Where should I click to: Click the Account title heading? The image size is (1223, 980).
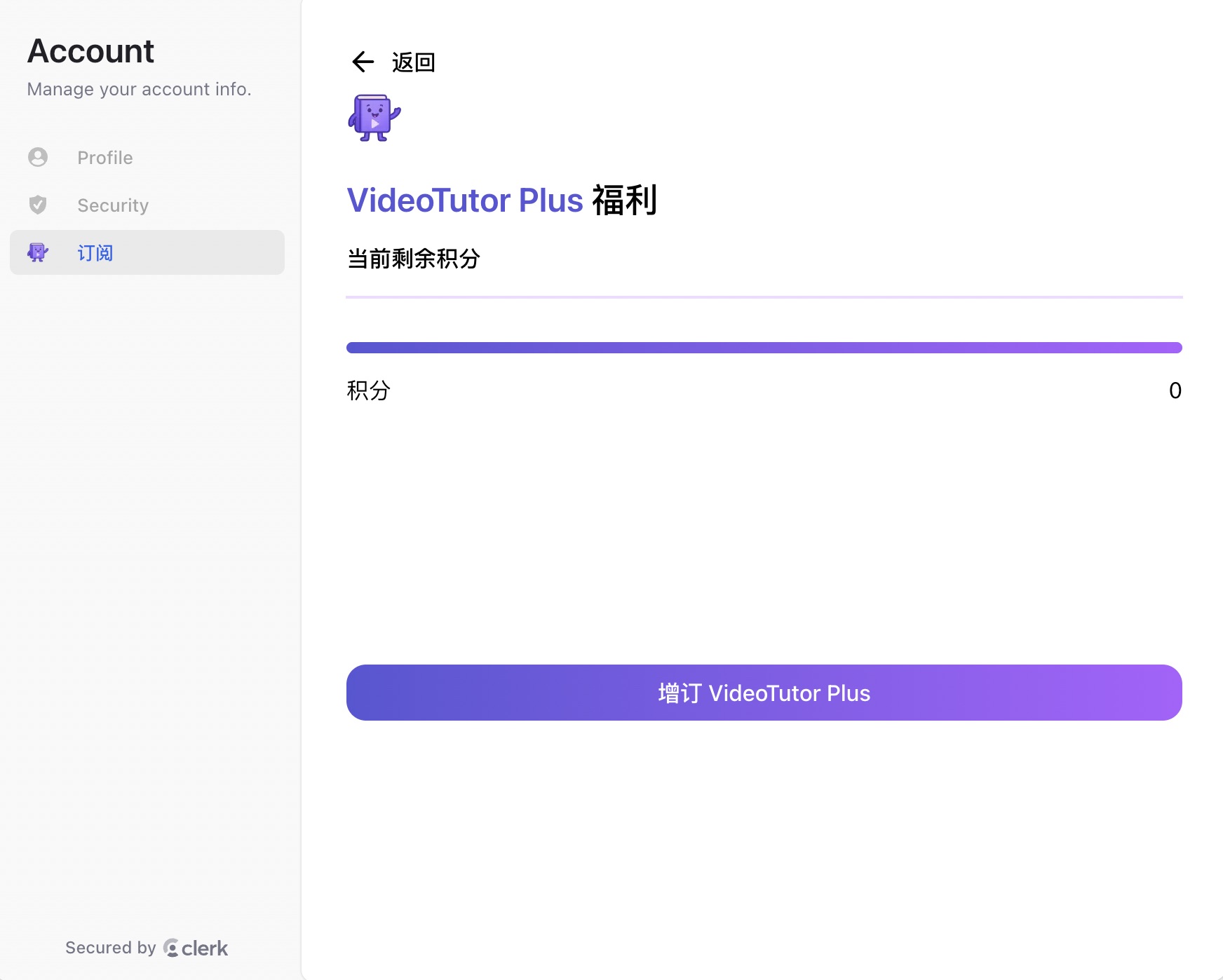point(90,51)
